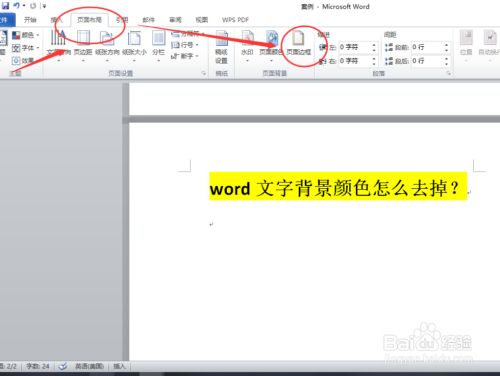Expand the arrow below 页边距
The height and width of the screenshot is (376, 500).
coord(83,61)
